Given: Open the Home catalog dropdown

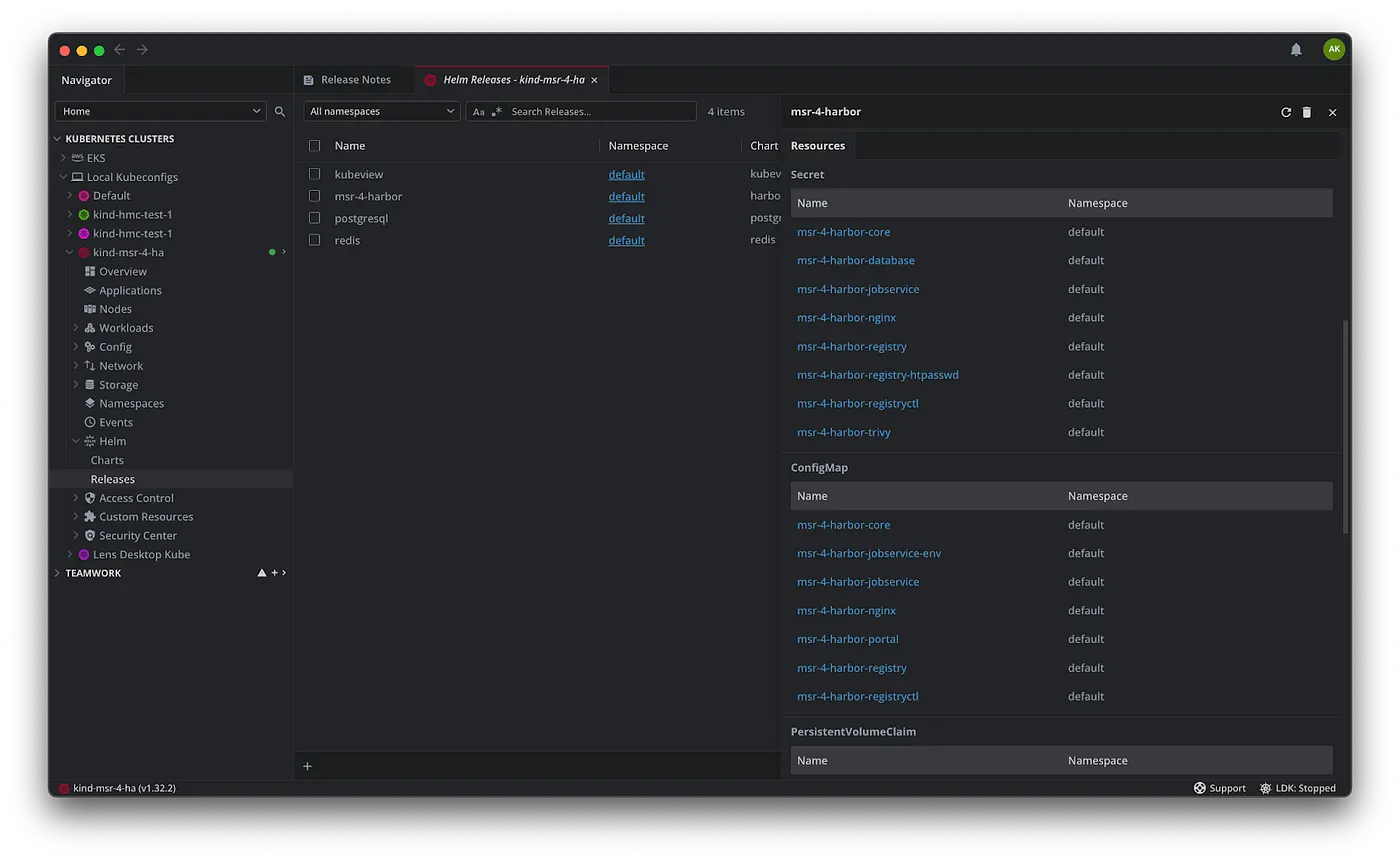Looking at the screenshot, I should tap(160, 111).
